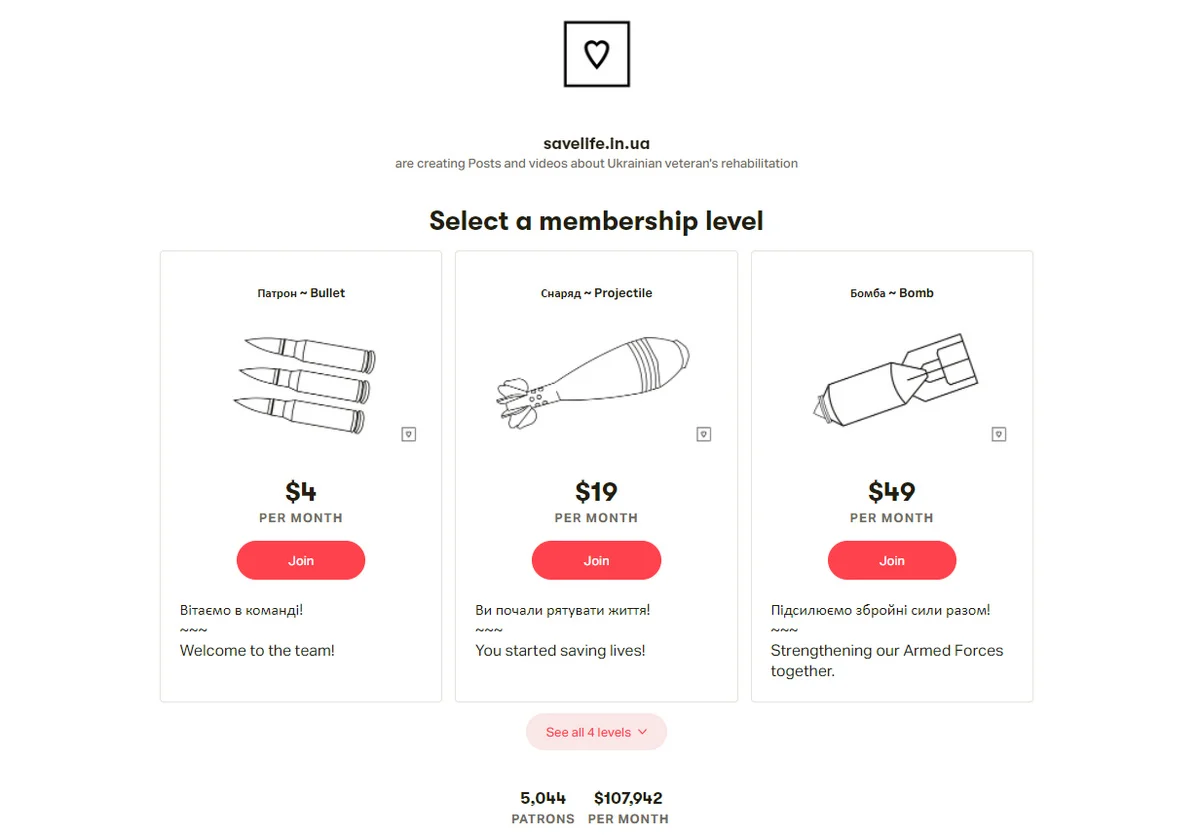The height and width of the screenshot is (835, 1200).
Task: Click the chevron beside See all 4 levels
Action: point(642,732)
